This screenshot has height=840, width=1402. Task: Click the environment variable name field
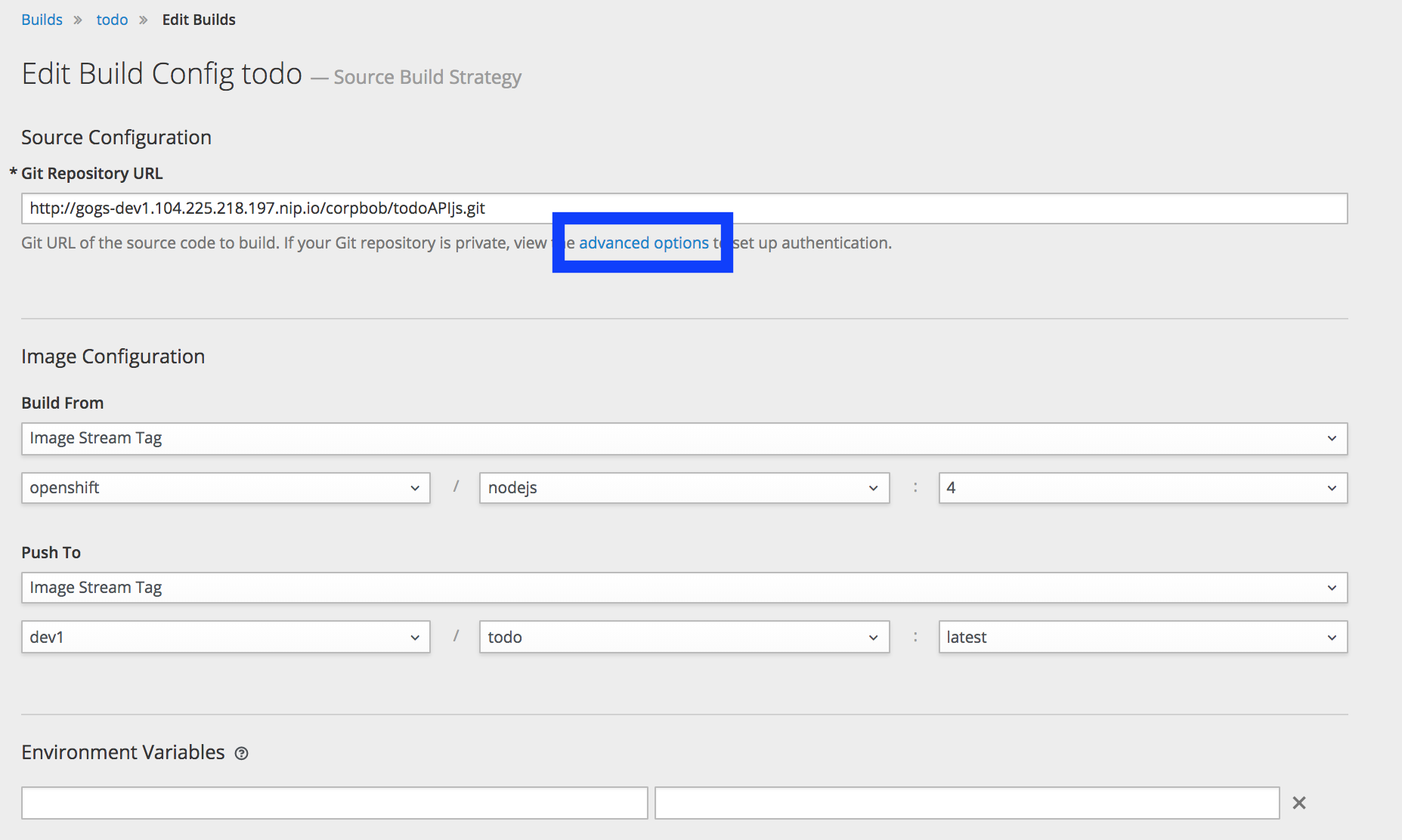[334, 803]
